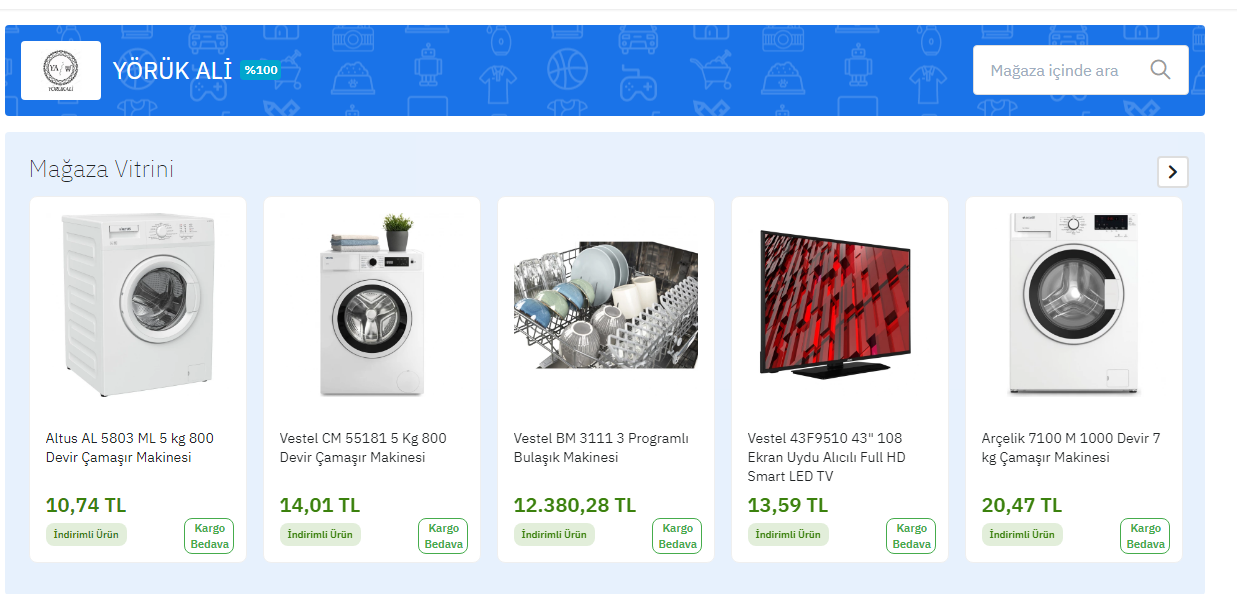Open the Arçelik washing machine image

tap(1074, 304)
